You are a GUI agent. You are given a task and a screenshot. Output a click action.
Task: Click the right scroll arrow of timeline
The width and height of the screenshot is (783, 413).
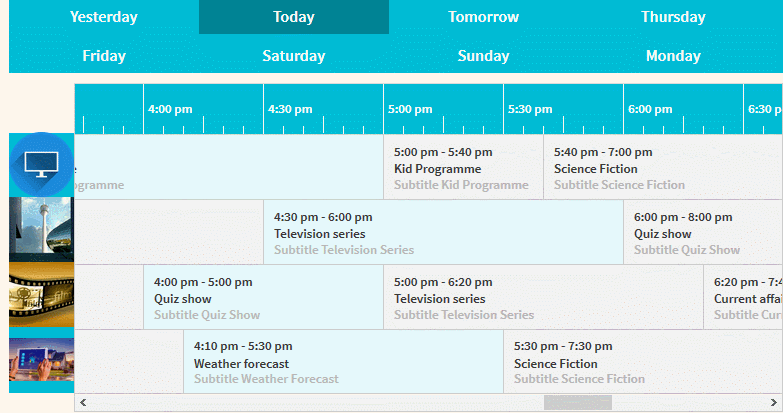[774, 403]
